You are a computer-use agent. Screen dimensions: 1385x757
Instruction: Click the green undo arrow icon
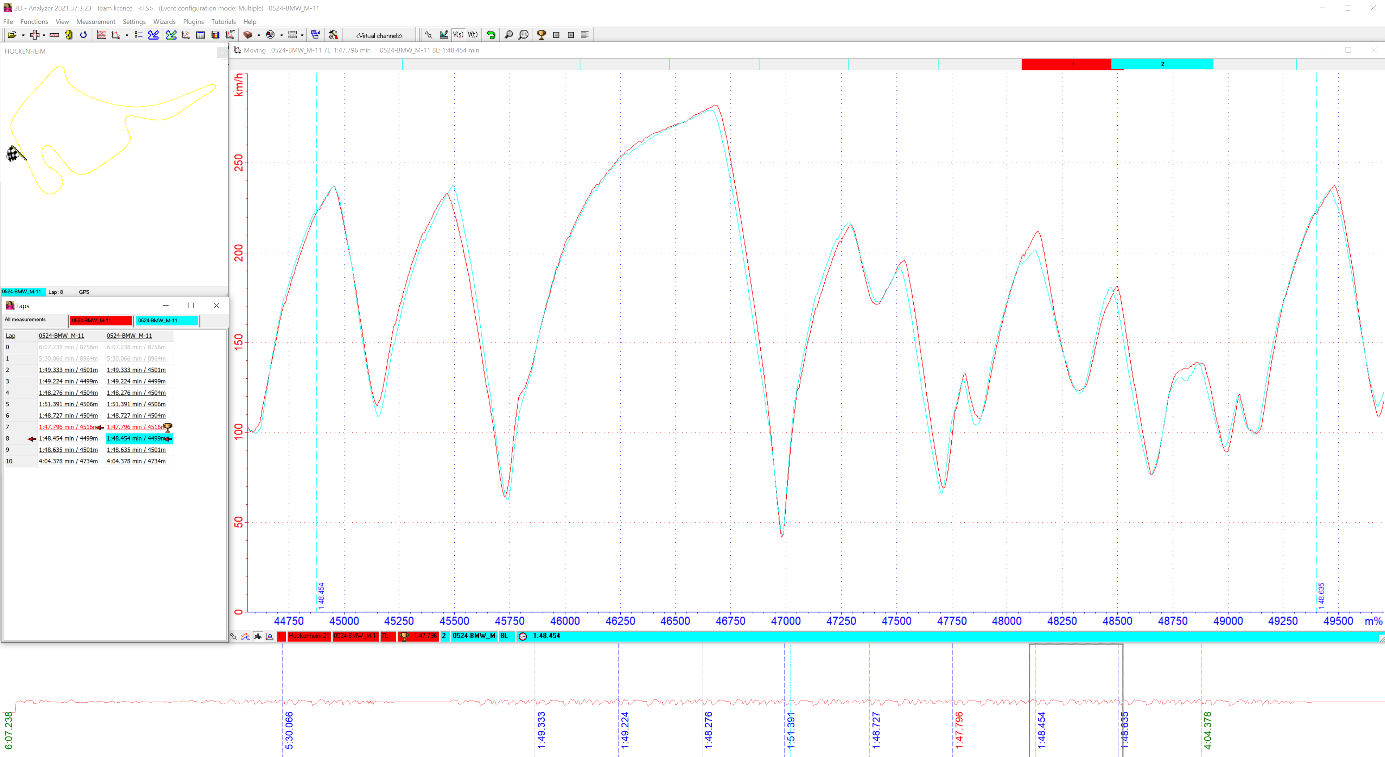click(491, 34)
